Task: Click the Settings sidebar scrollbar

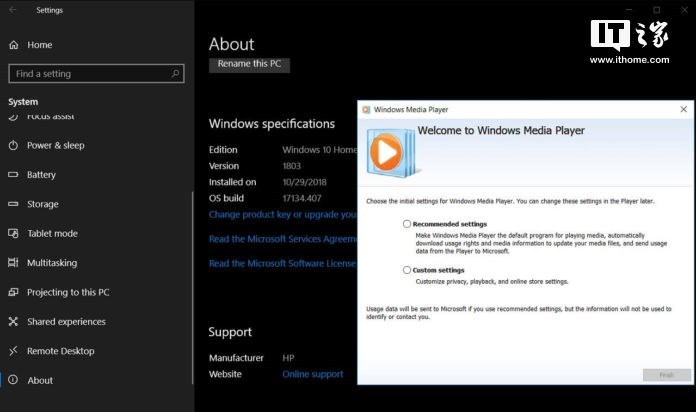Action: (x=193, y=288)
